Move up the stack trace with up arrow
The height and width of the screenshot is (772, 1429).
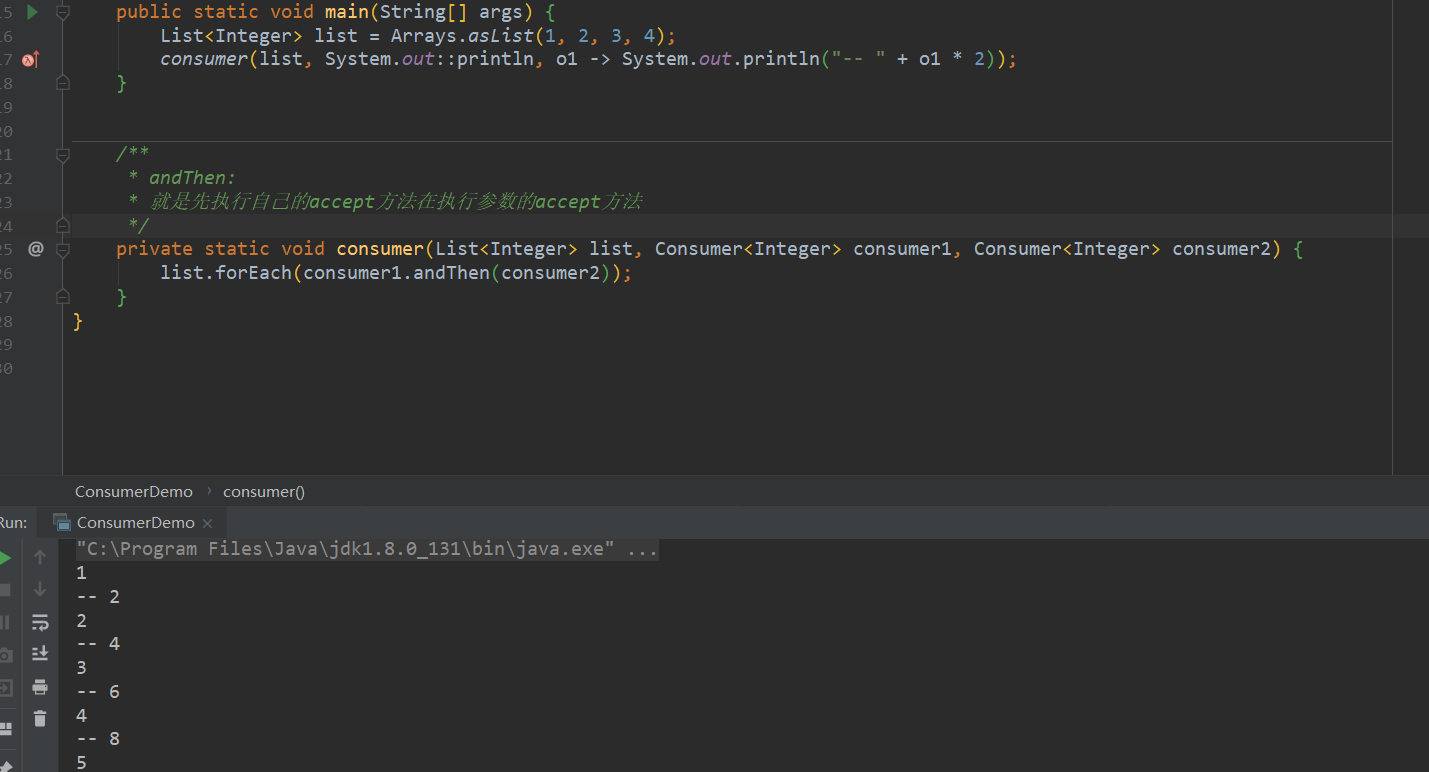40,557
